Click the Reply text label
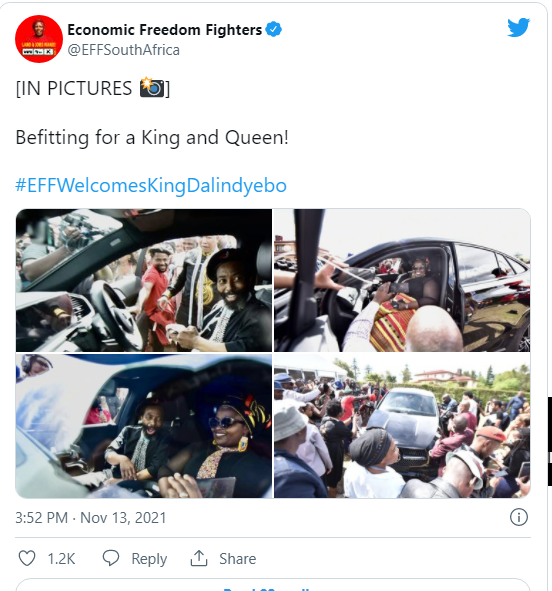552x591 pixels. 149,559
